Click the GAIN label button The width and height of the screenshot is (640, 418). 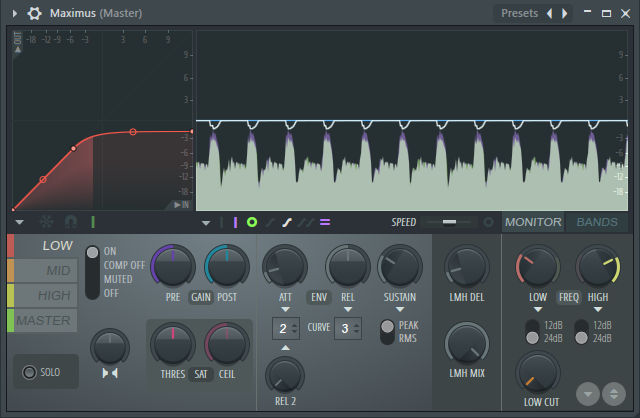201,297
